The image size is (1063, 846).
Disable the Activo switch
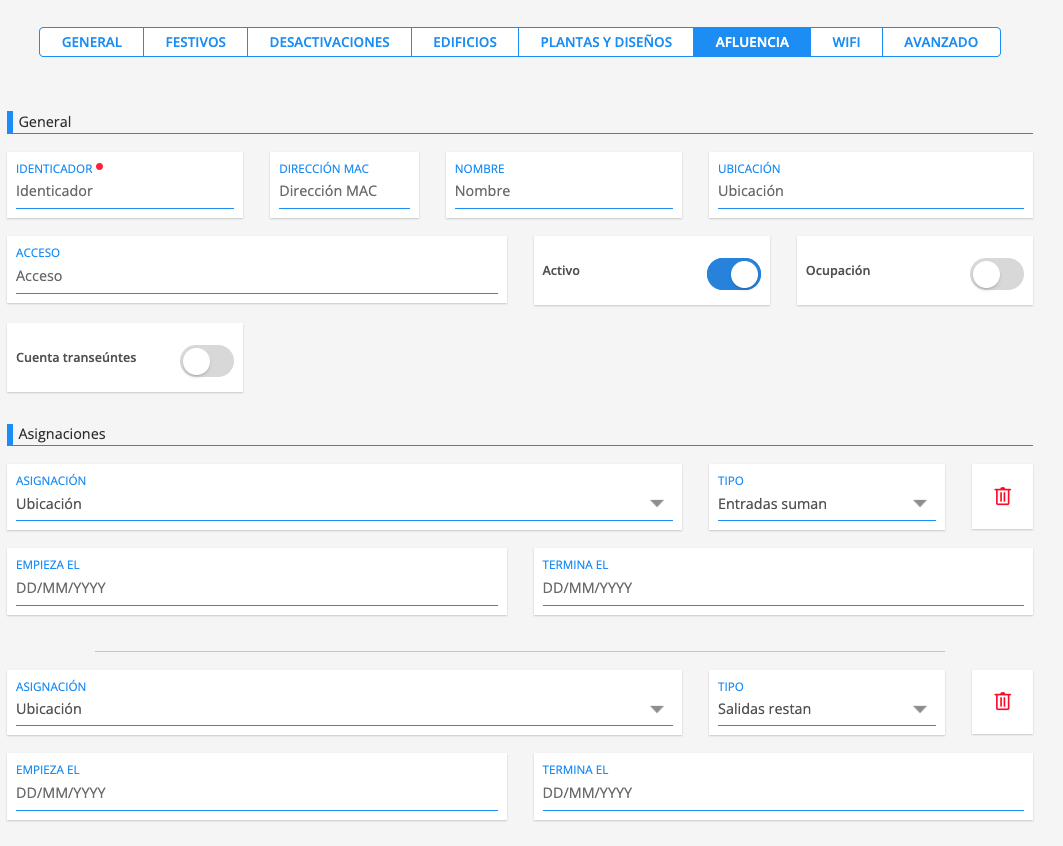coord(734,275)
